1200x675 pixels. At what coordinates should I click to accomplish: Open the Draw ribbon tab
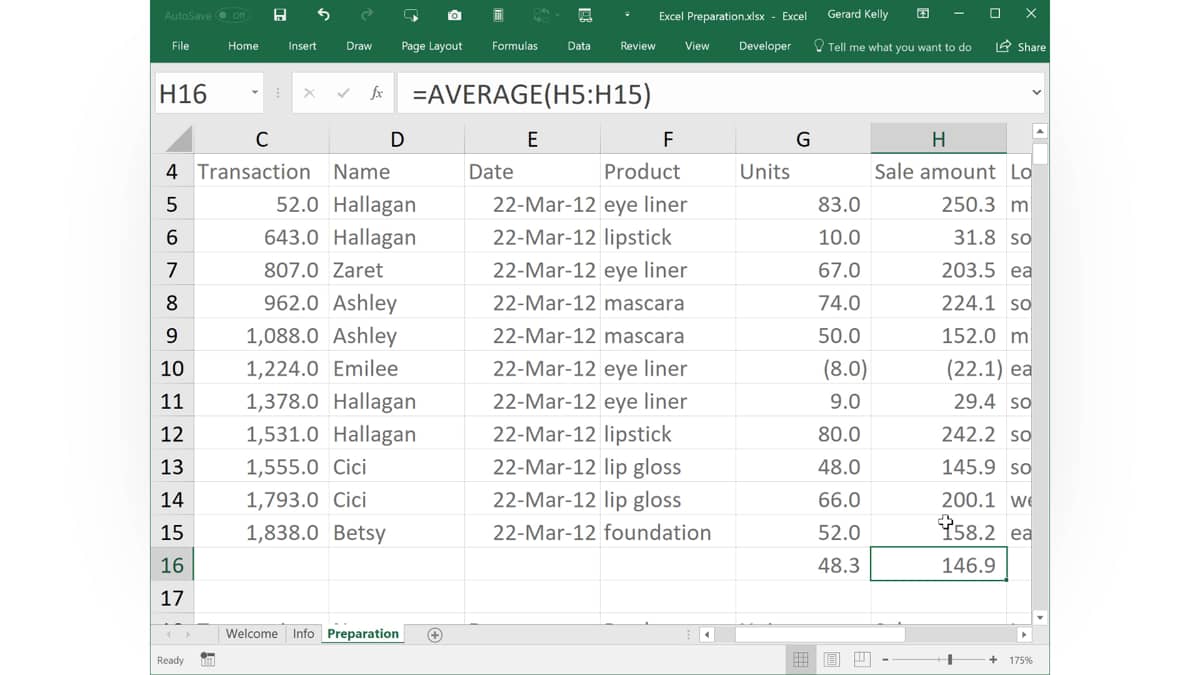(359, 46)
